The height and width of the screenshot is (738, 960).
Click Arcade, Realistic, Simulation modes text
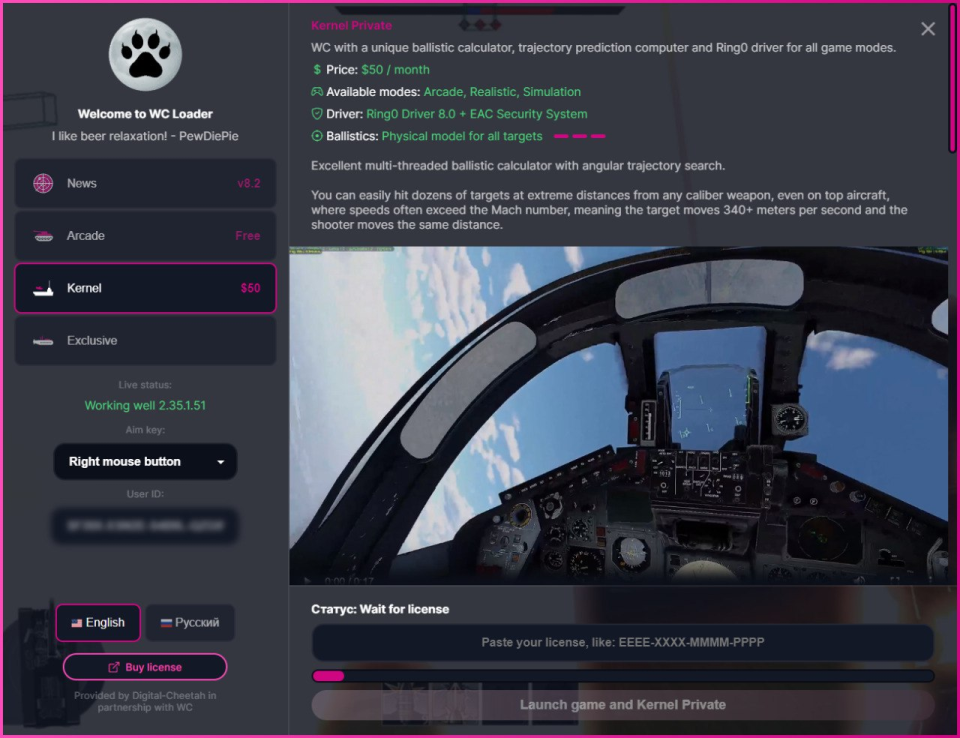[502, 92]
